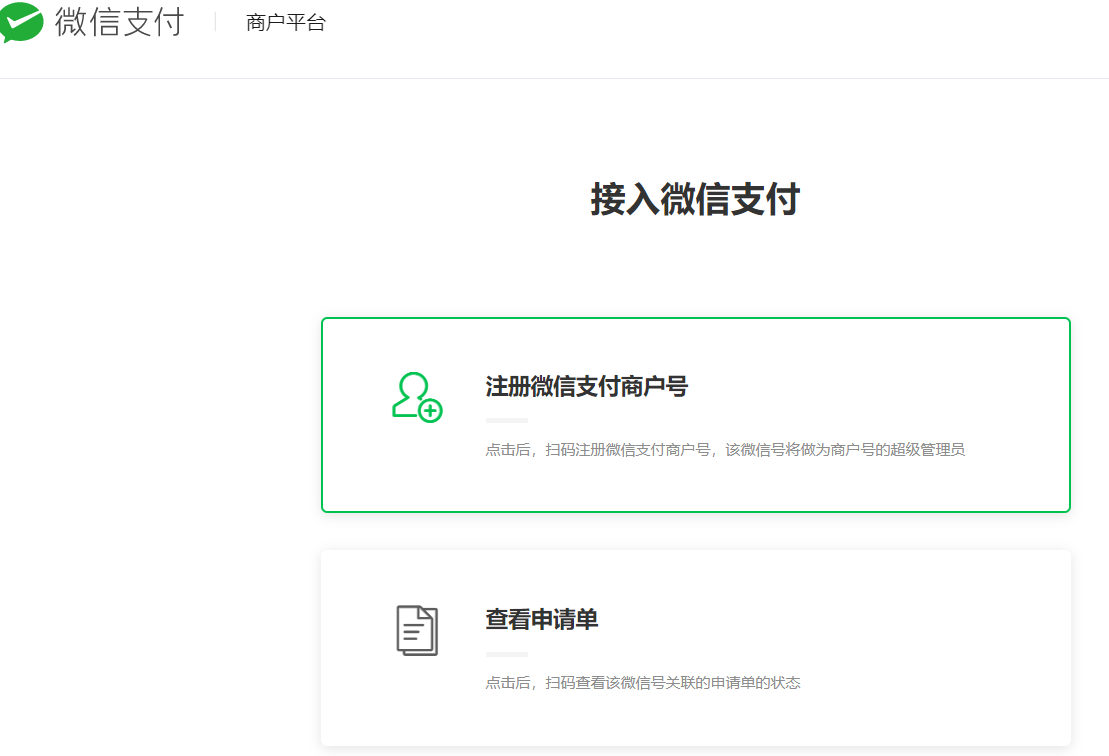
Task: Click the text lines inside the document icon
Action: click(x=412, y=633)
